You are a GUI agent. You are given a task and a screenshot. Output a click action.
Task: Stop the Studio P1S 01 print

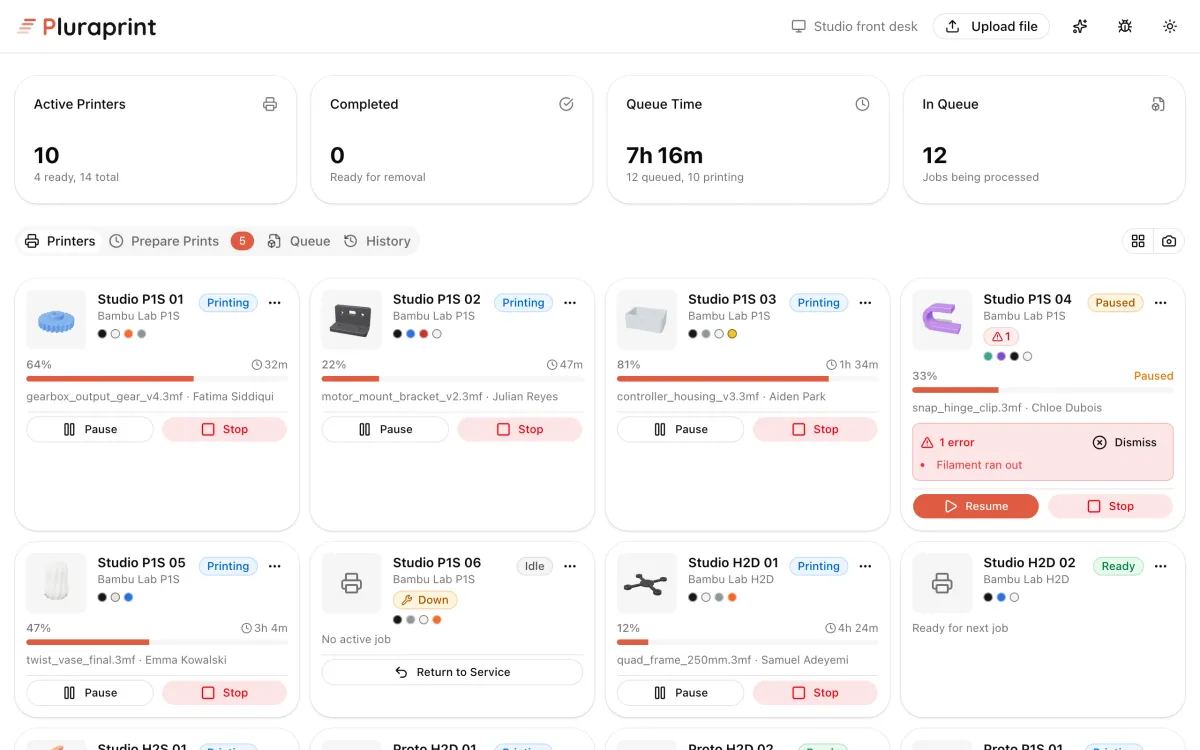[x=224, y=429]
